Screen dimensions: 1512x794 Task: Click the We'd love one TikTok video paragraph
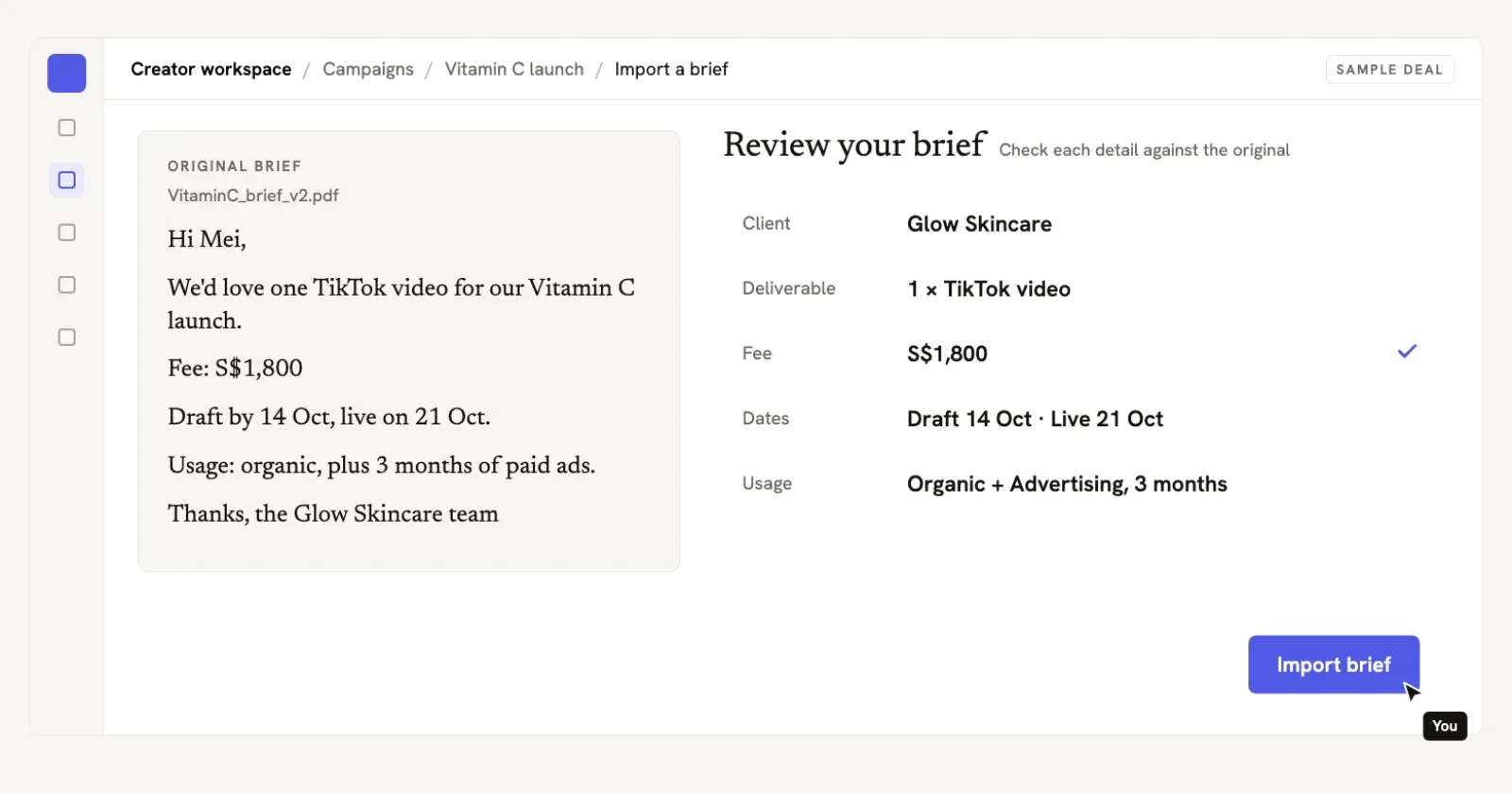pos(401,303)
